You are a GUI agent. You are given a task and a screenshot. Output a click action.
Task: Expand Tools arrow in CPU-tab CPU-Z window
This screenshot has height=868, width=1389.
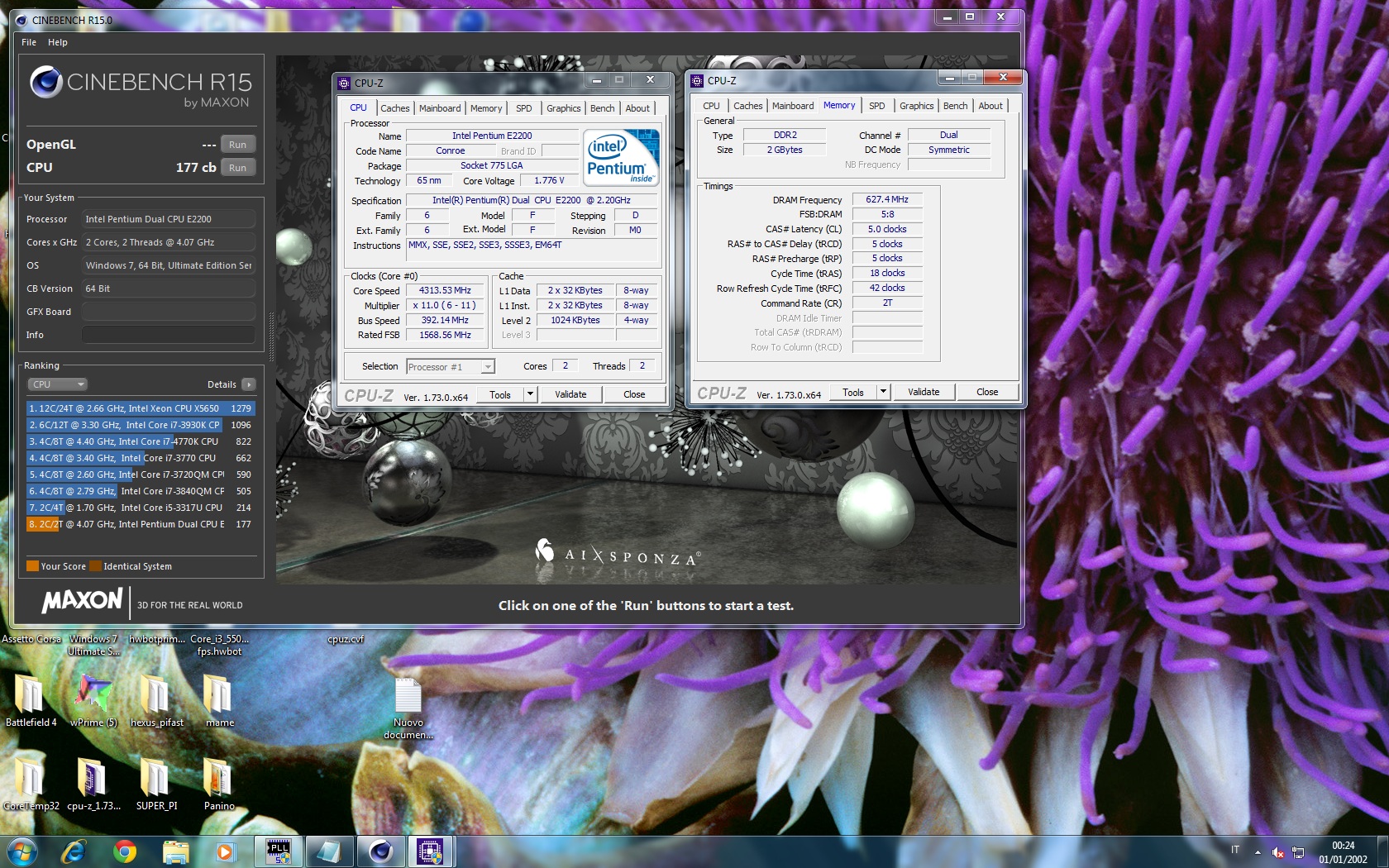(530, 394)
